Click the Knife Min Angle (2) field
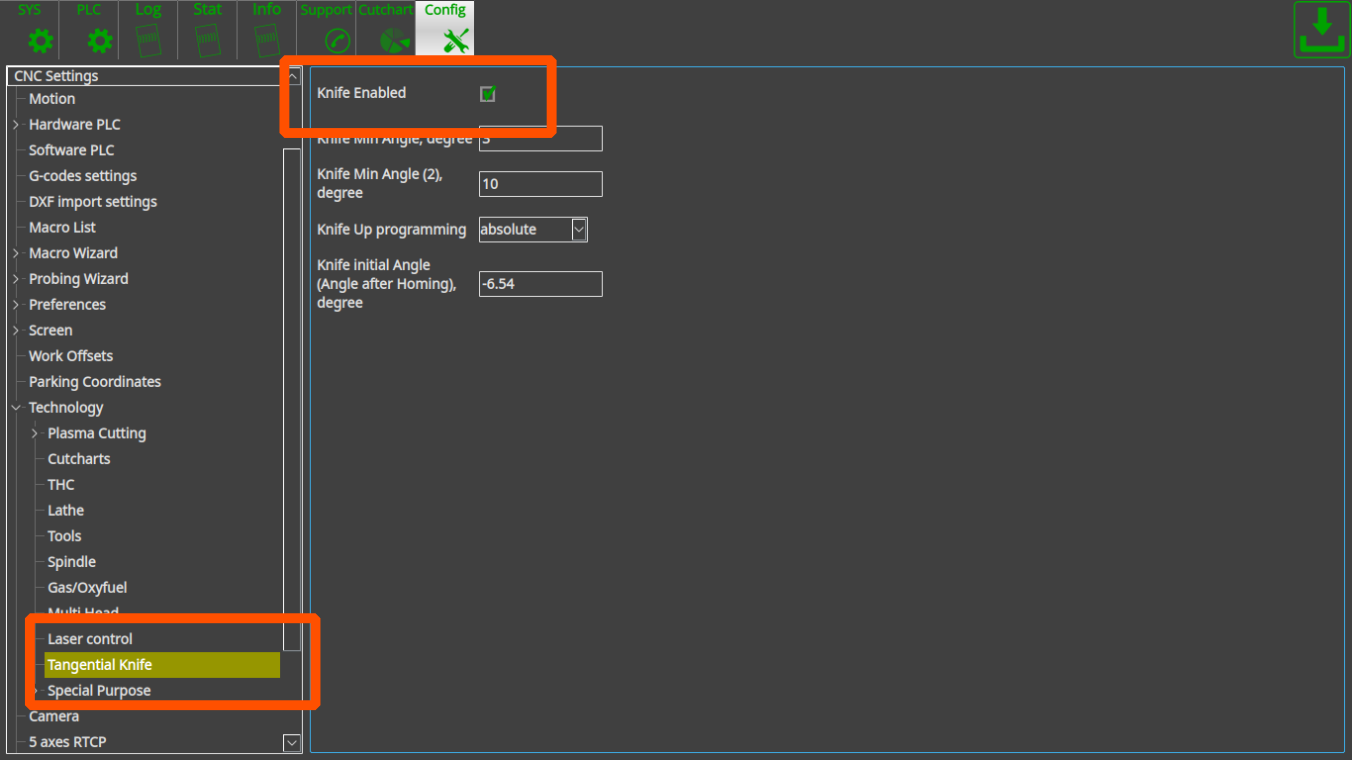This screenshot has width=1352, height=760. coord(540,184)
